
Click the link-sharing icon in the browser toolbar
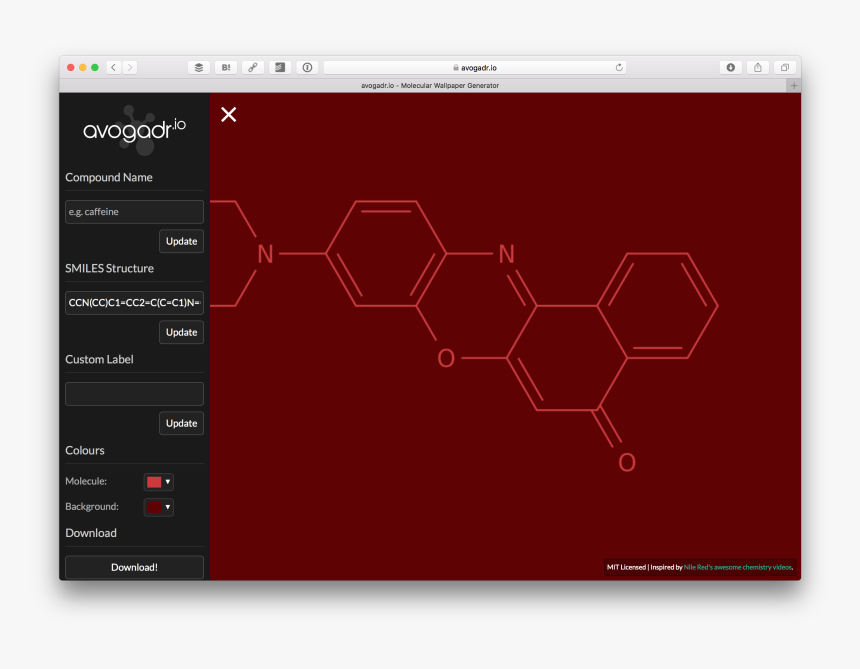pyautogui.click(x=252, y=67)
